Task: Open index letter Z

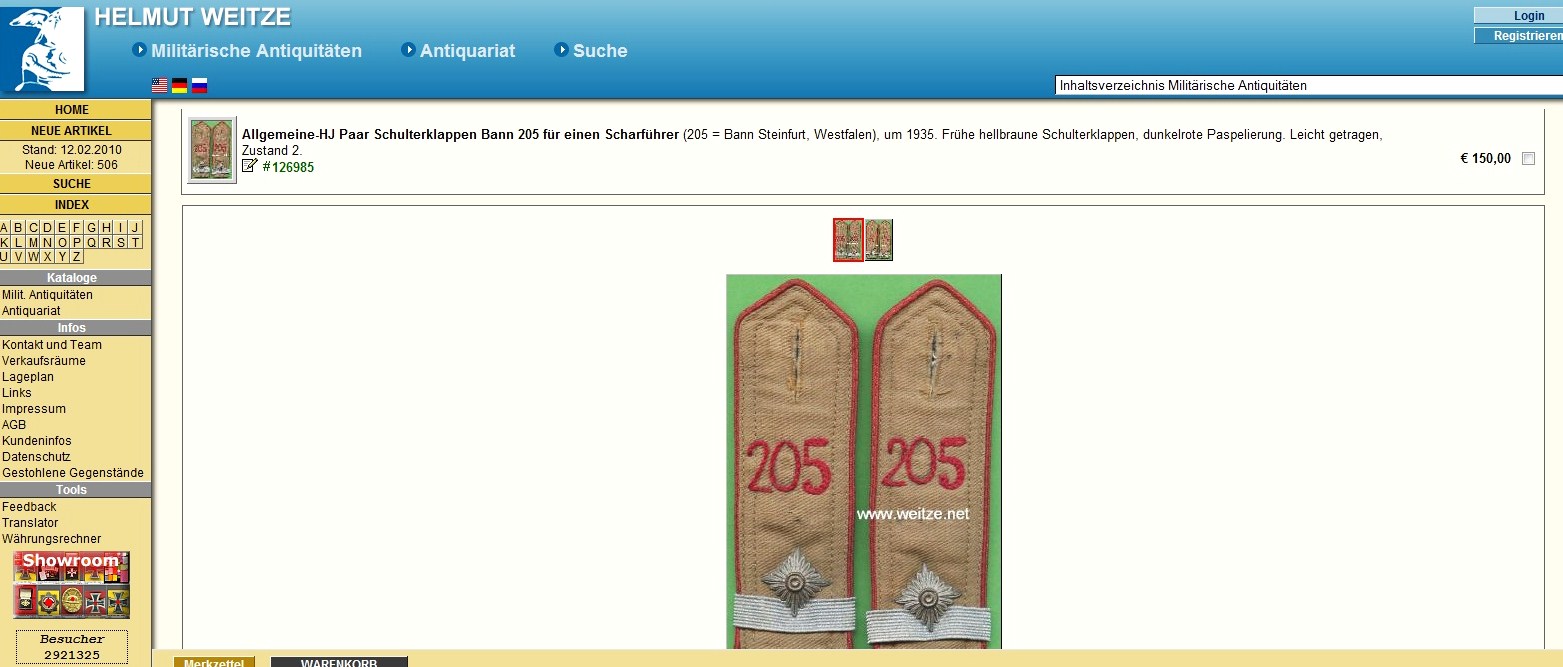Action: pos(76,256)
